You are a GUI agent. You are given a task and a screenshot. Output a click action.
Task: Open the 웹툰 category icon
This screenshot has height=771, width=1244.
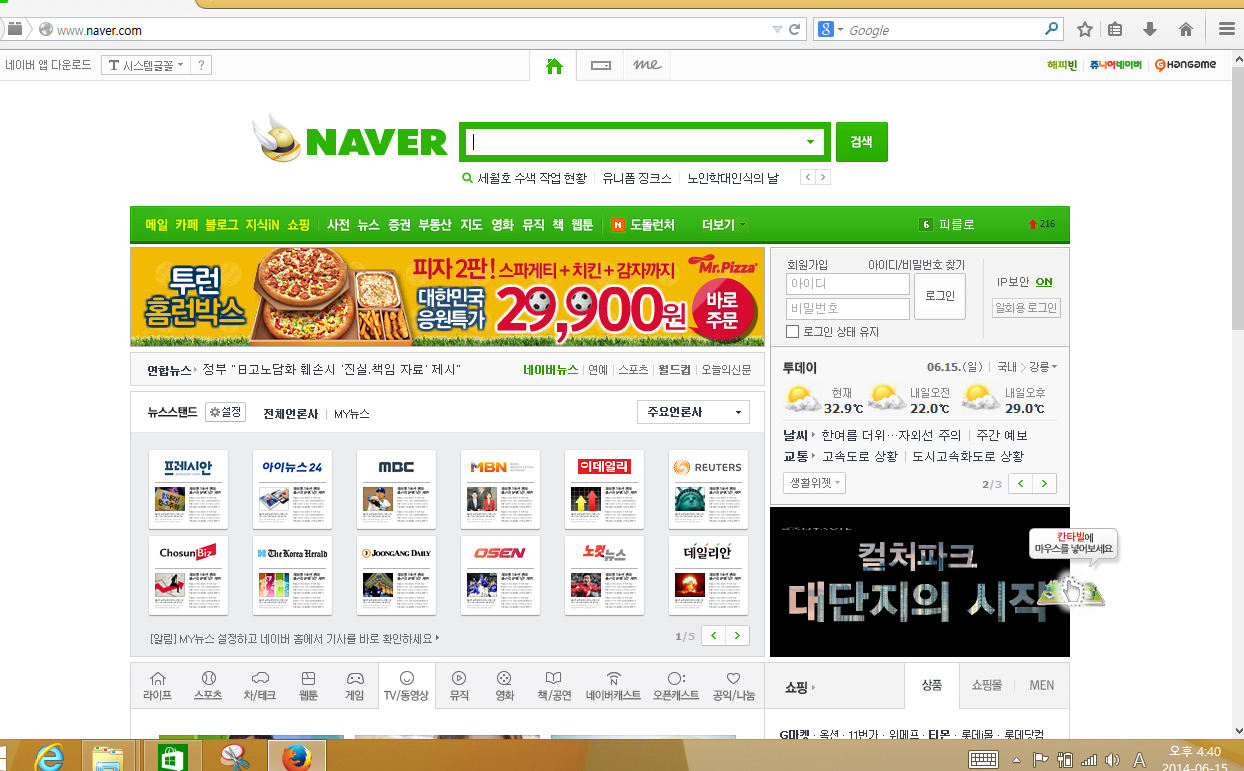coord(308,686)
